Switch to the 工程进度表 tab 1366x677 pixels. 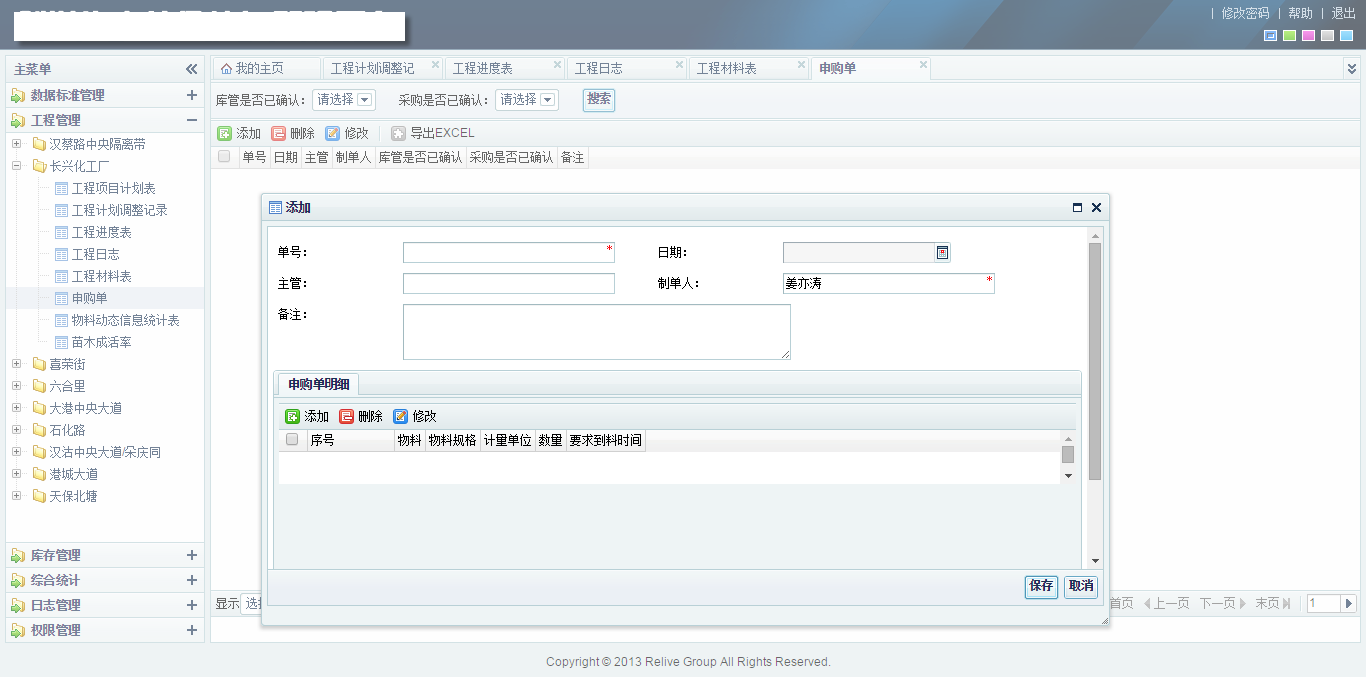tap(482, 68)
